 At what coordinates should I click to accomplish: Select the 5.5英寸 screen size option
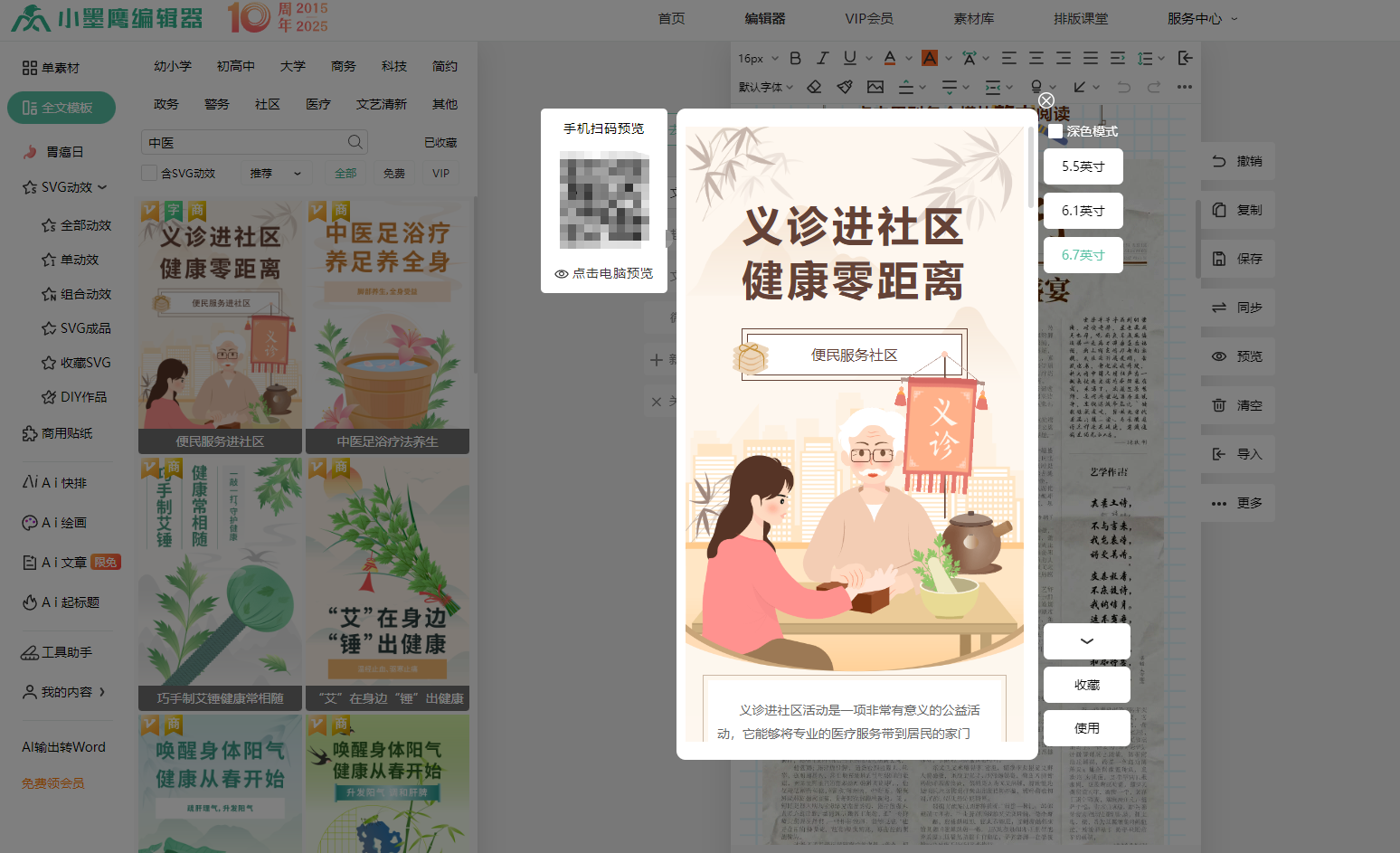click(1083, 166)
